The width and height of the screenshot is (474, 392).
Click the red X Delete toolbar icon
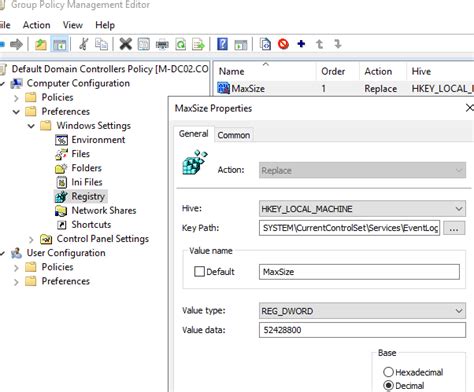126,44
